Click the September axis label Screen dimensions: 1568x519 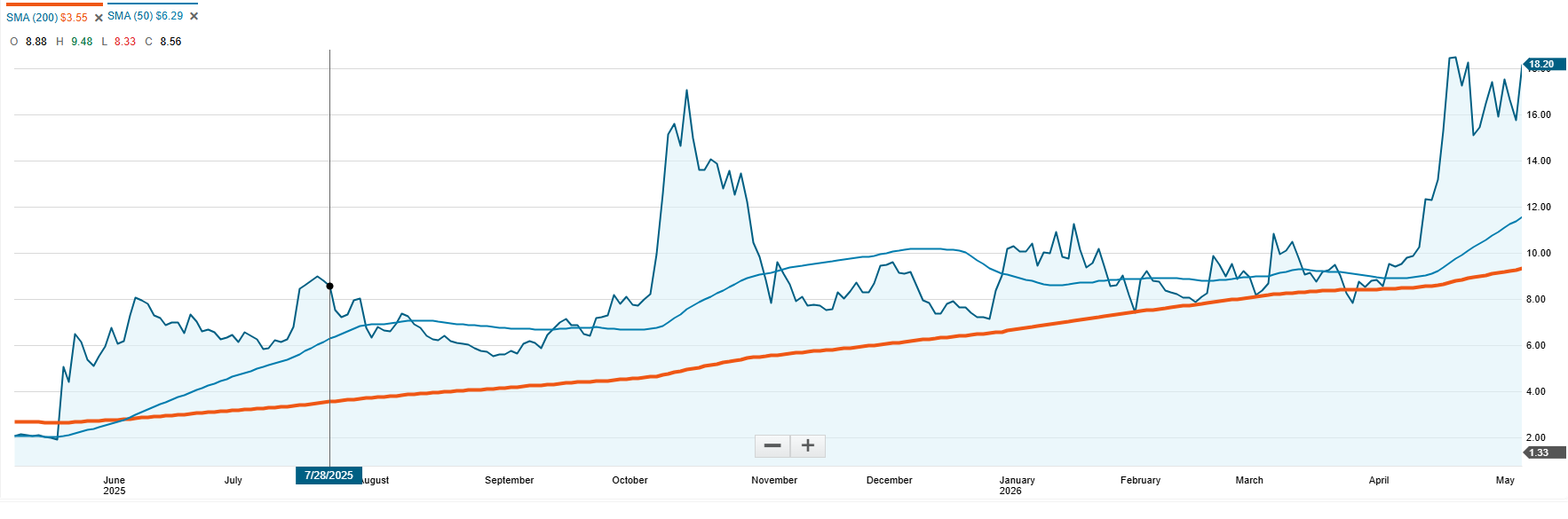(x=510, y=480)
